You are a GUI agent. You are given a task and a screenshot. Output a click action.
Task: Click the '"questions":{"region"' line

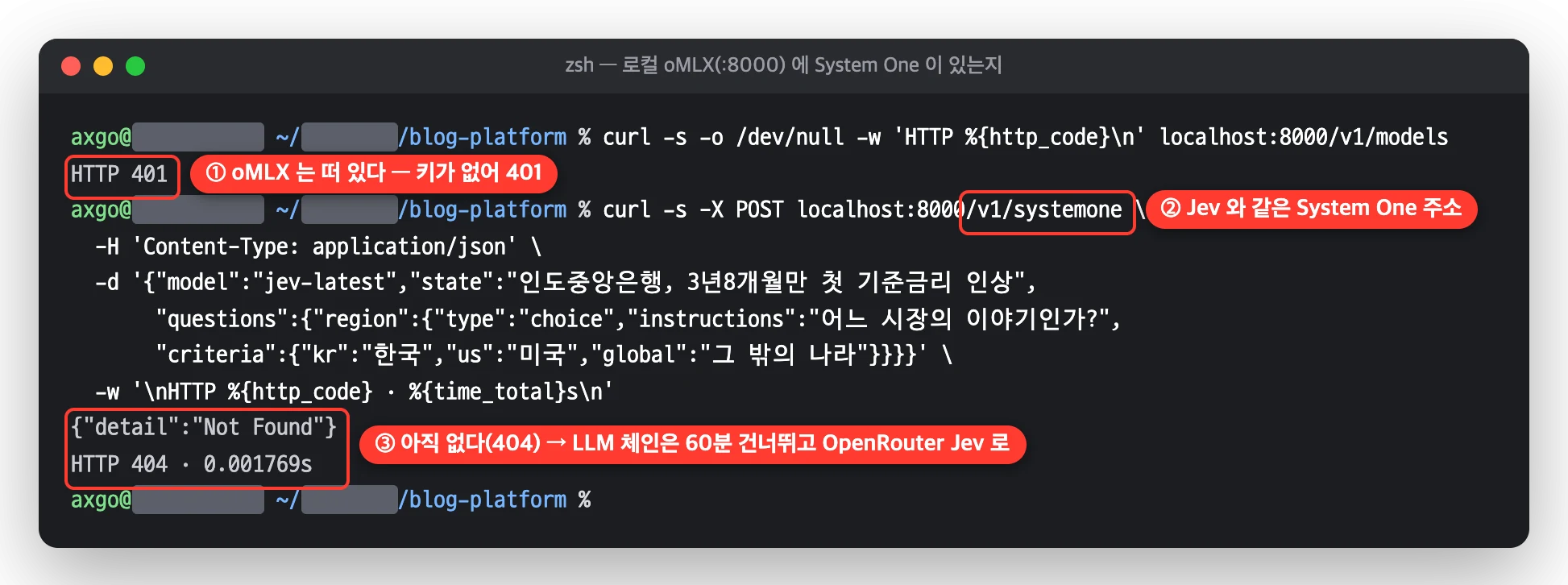(x=638, y=319)
